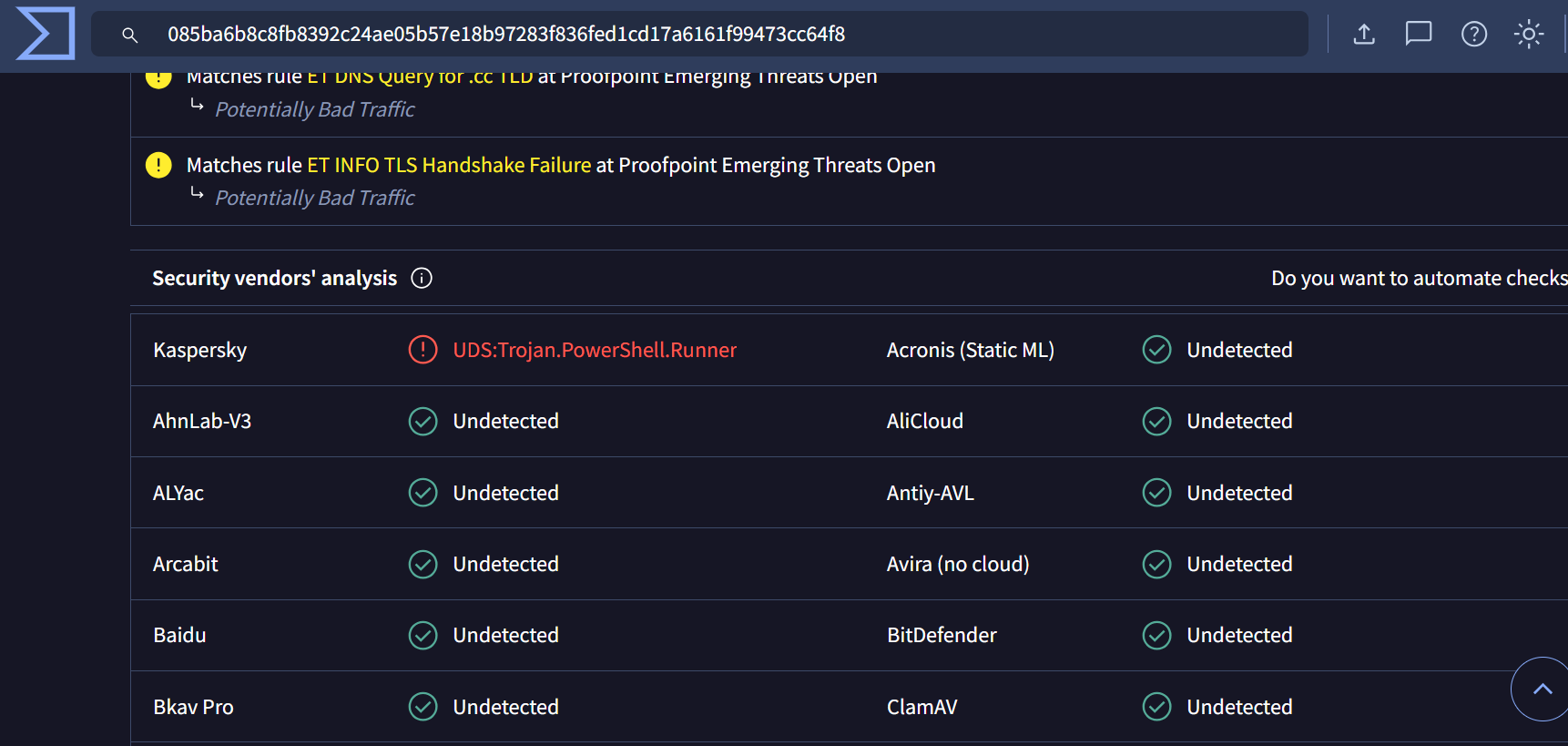Click 'Do you want to automate checks' link

tap(1420, 278)
